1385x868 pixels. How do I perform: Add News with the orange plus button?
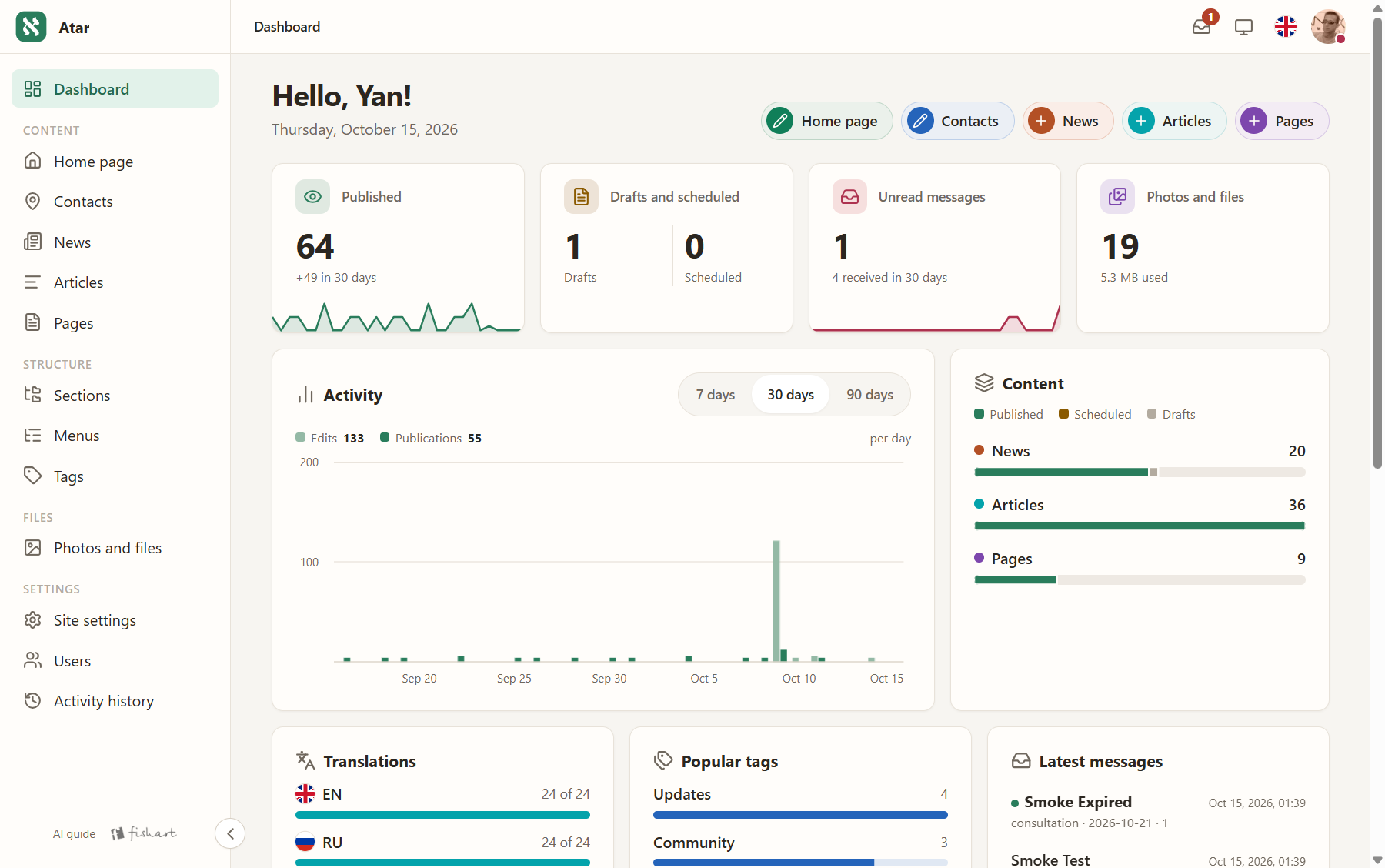(x=1068, y=121)
